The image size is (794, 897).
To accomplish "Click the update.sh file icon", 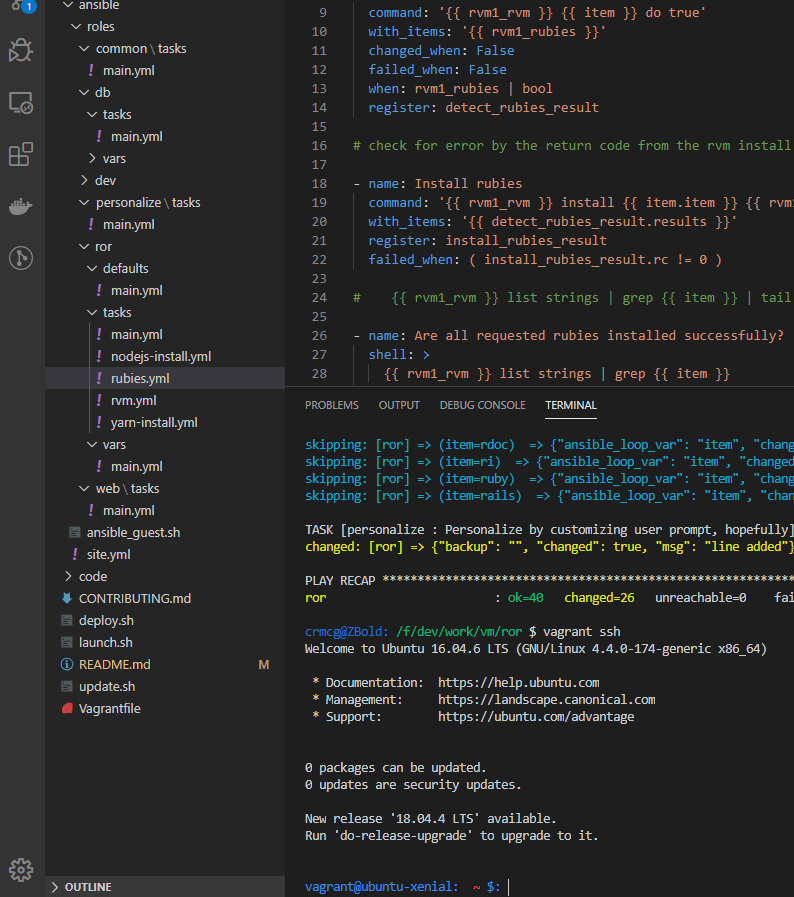I will 67,686.
